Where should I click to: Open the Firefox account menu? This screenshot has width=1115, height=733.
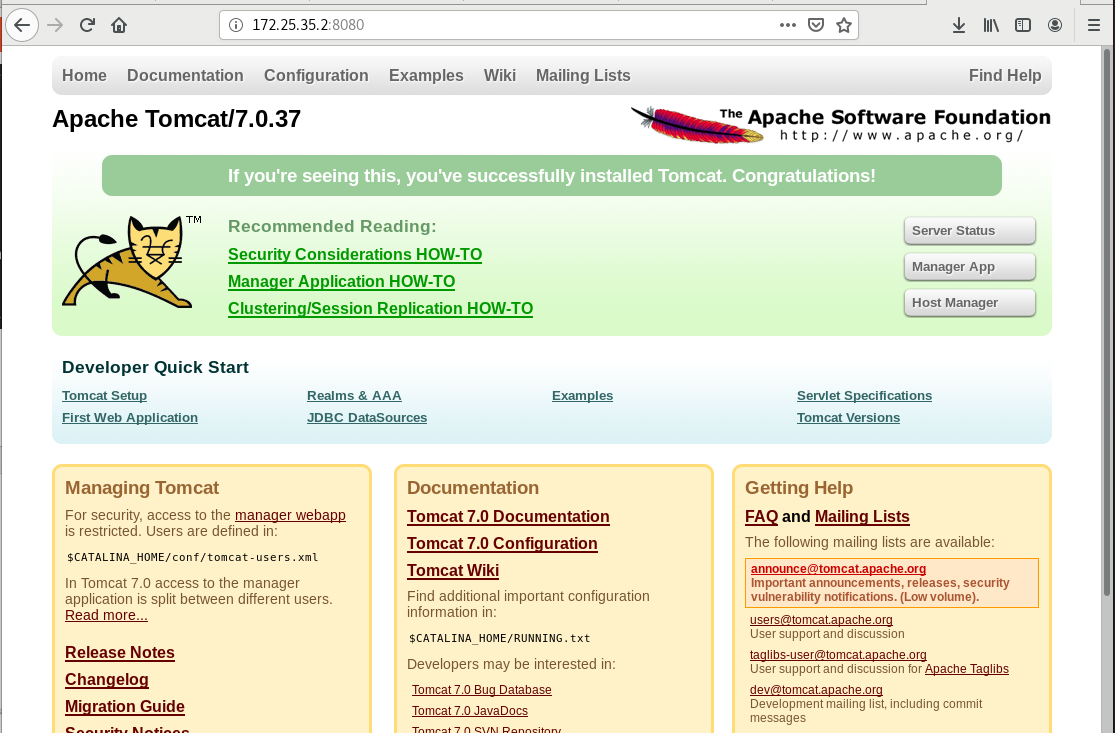click(1055, 26)
